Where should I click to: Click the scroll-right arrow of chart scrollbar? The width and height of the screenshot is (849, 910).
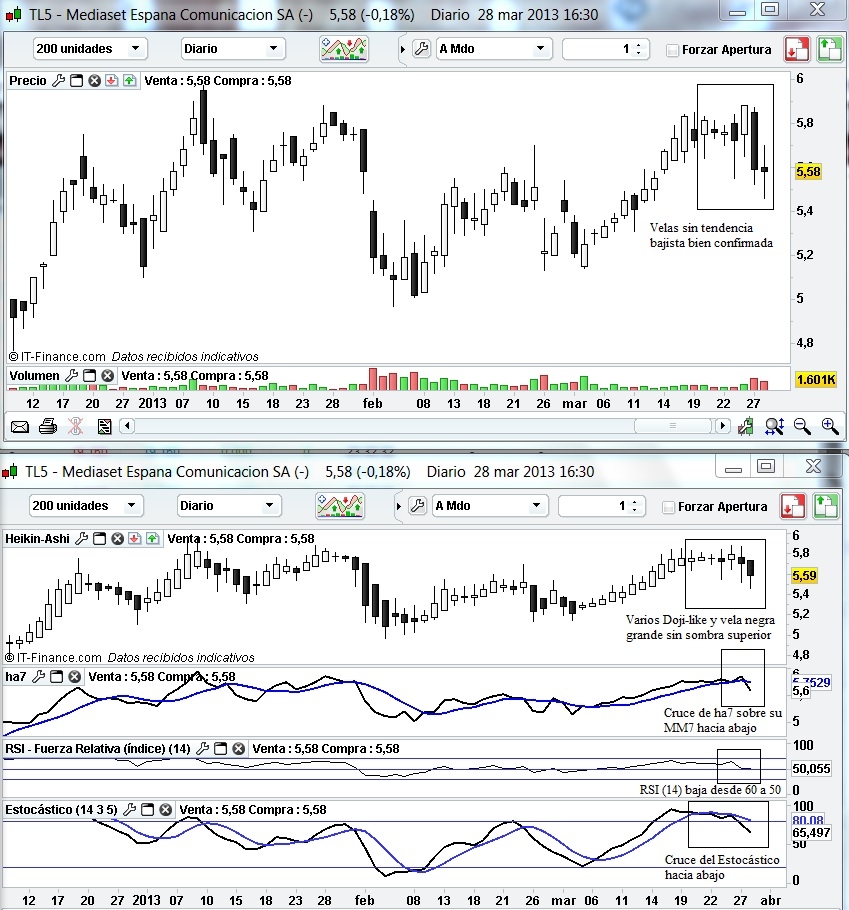coord(722,426)
